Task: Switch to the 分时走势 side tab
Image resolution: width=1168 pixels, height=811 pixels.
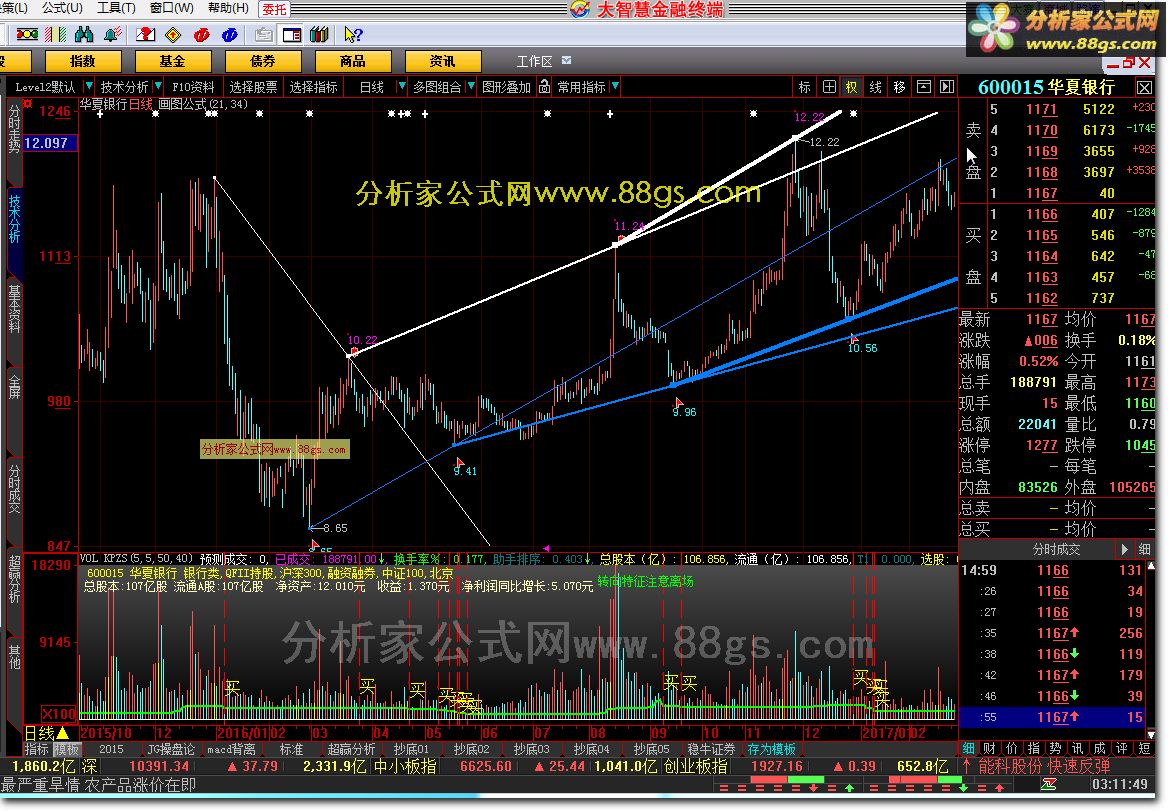Action: [14, 129]
